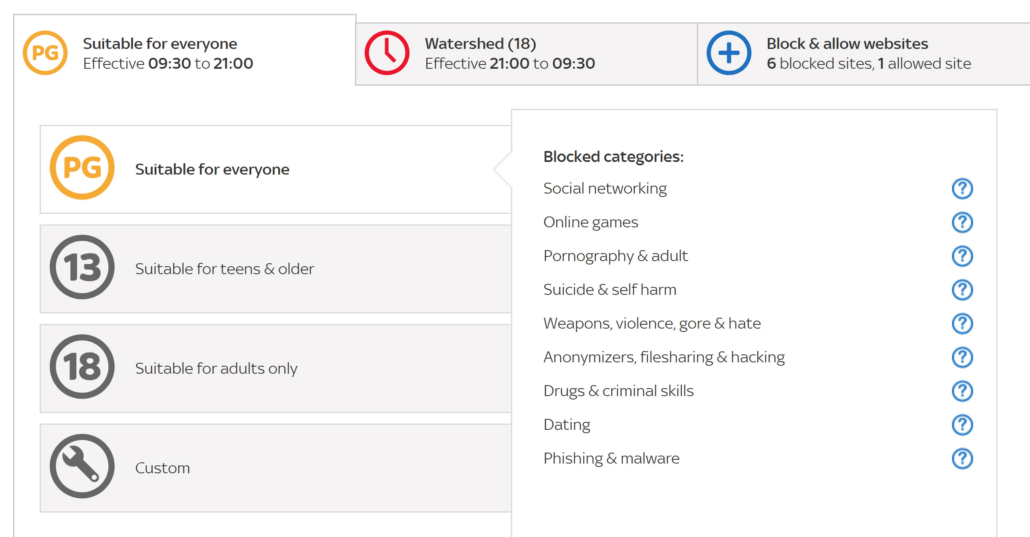Image resolution: width=1030 pixels, height=537 pixels.
Task: Choose Suitable for everyone PG option
Action: pyautogui.click(x=276, y=170)
